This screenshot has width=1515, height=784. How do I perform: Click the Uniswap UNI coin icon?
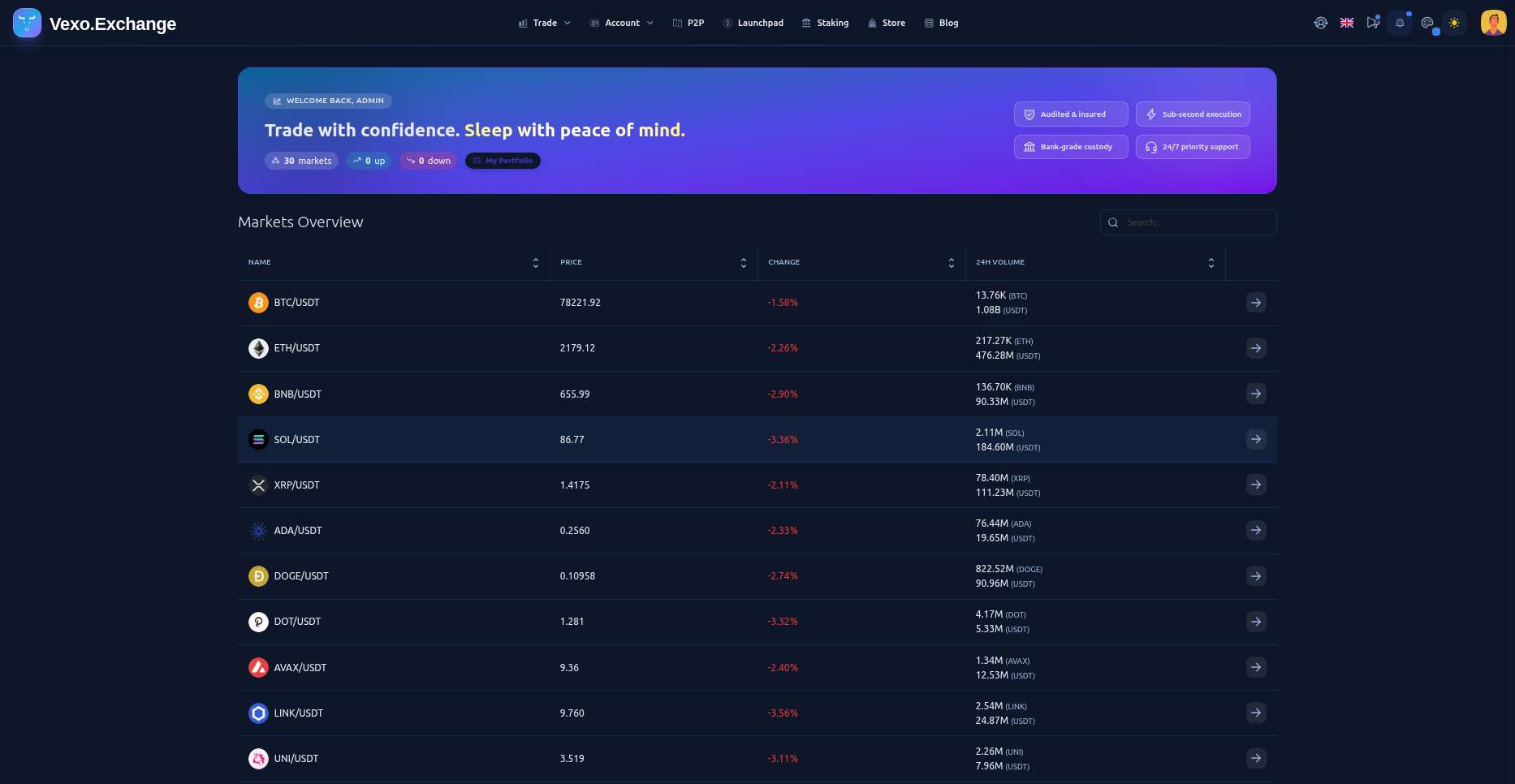[x=258, y=759]
